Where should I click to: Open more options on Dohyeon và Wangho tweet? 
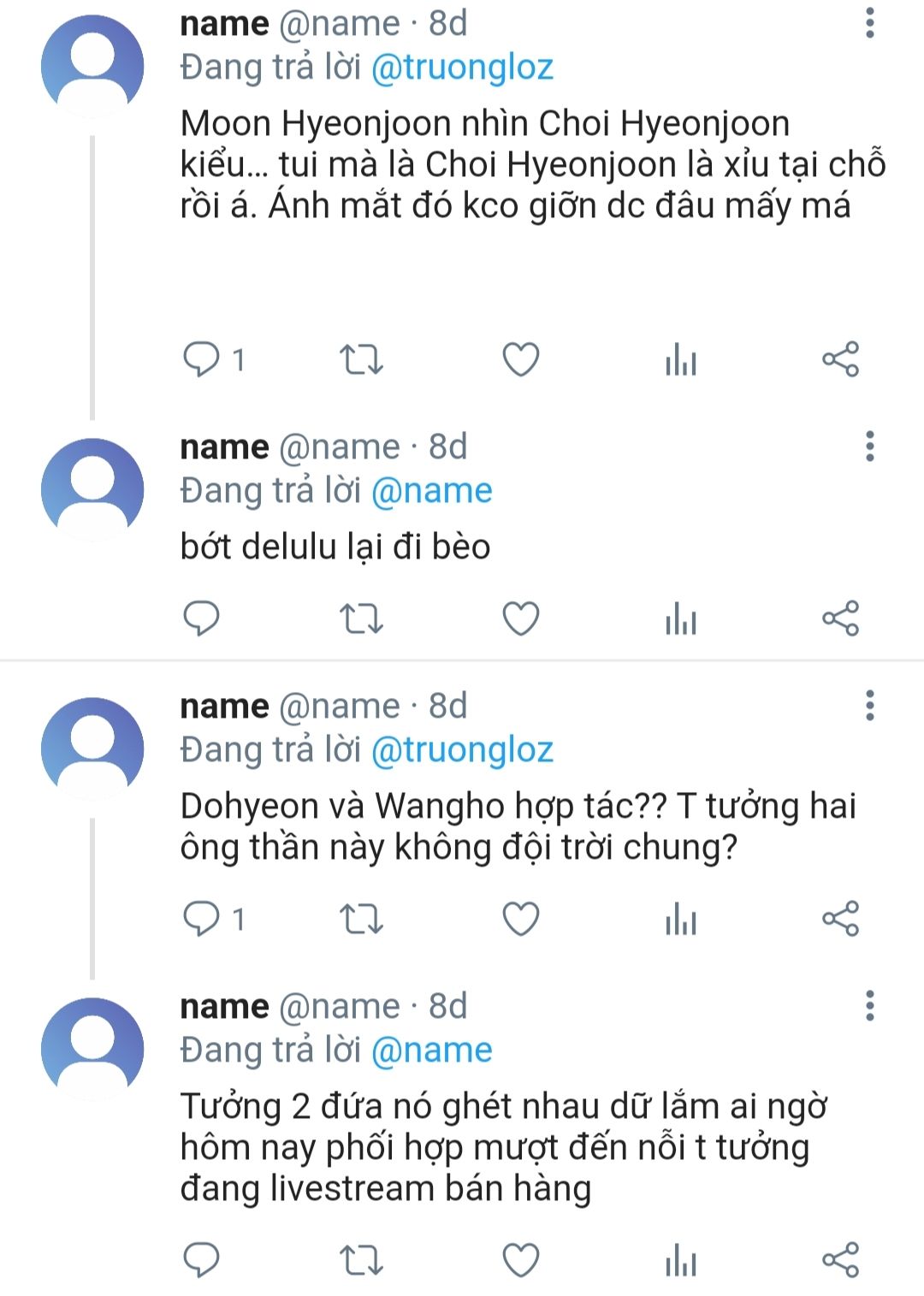click(x=869, y=706)
